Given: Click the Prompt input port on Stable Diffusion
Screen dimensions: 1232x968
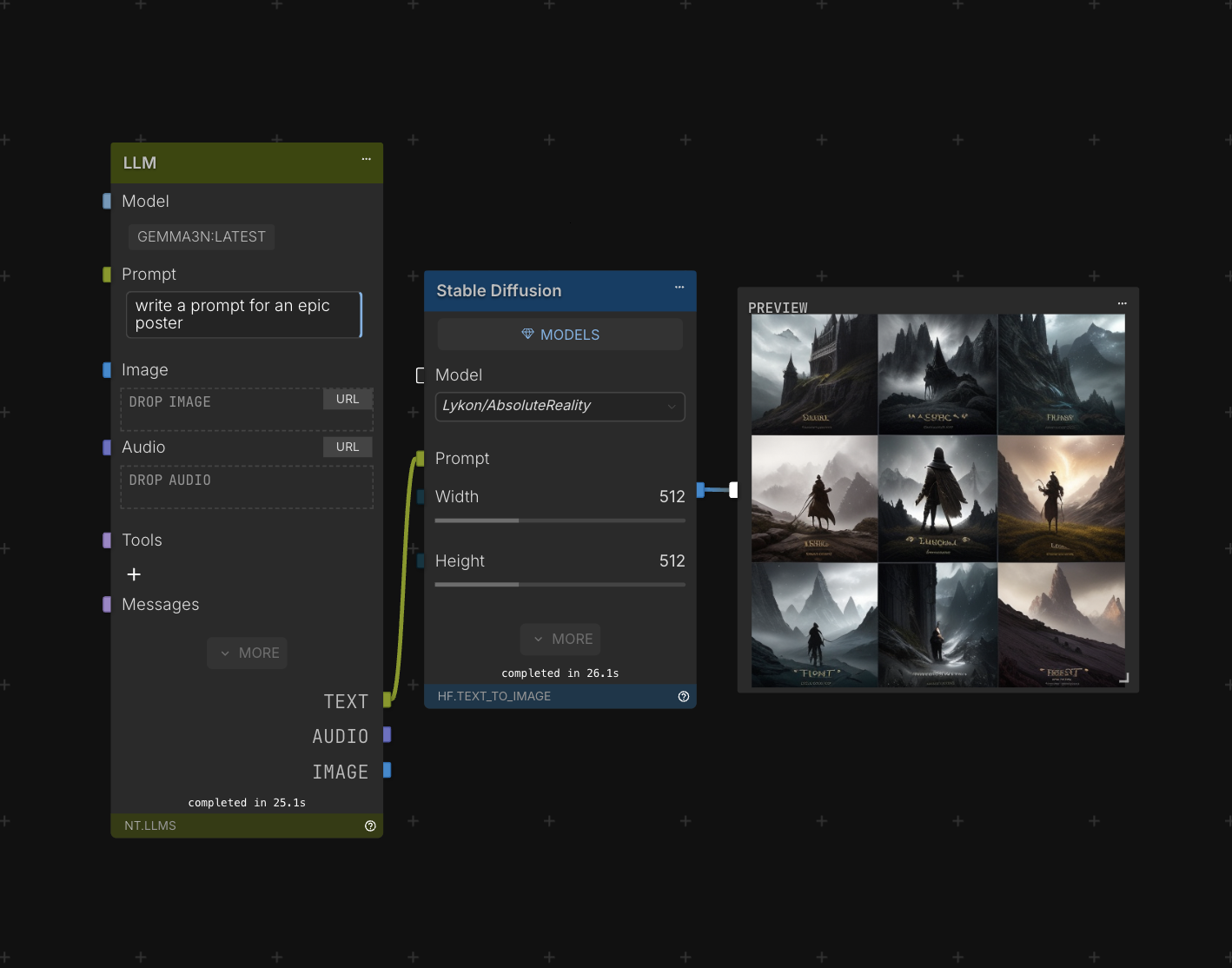Looking at the screenshot, I should point(421,457).
